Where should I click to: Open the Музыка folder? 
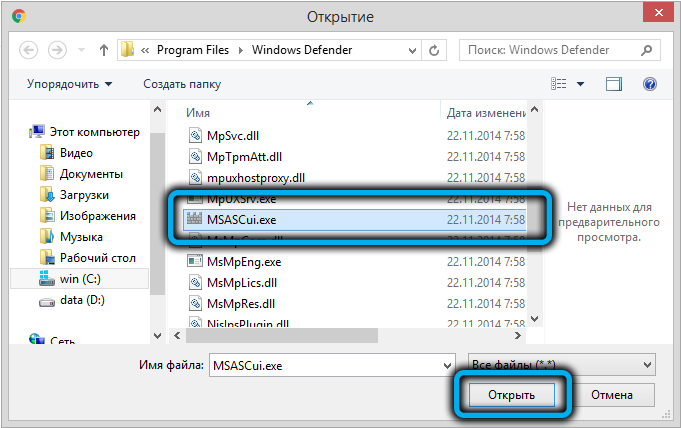click(81, 237)
